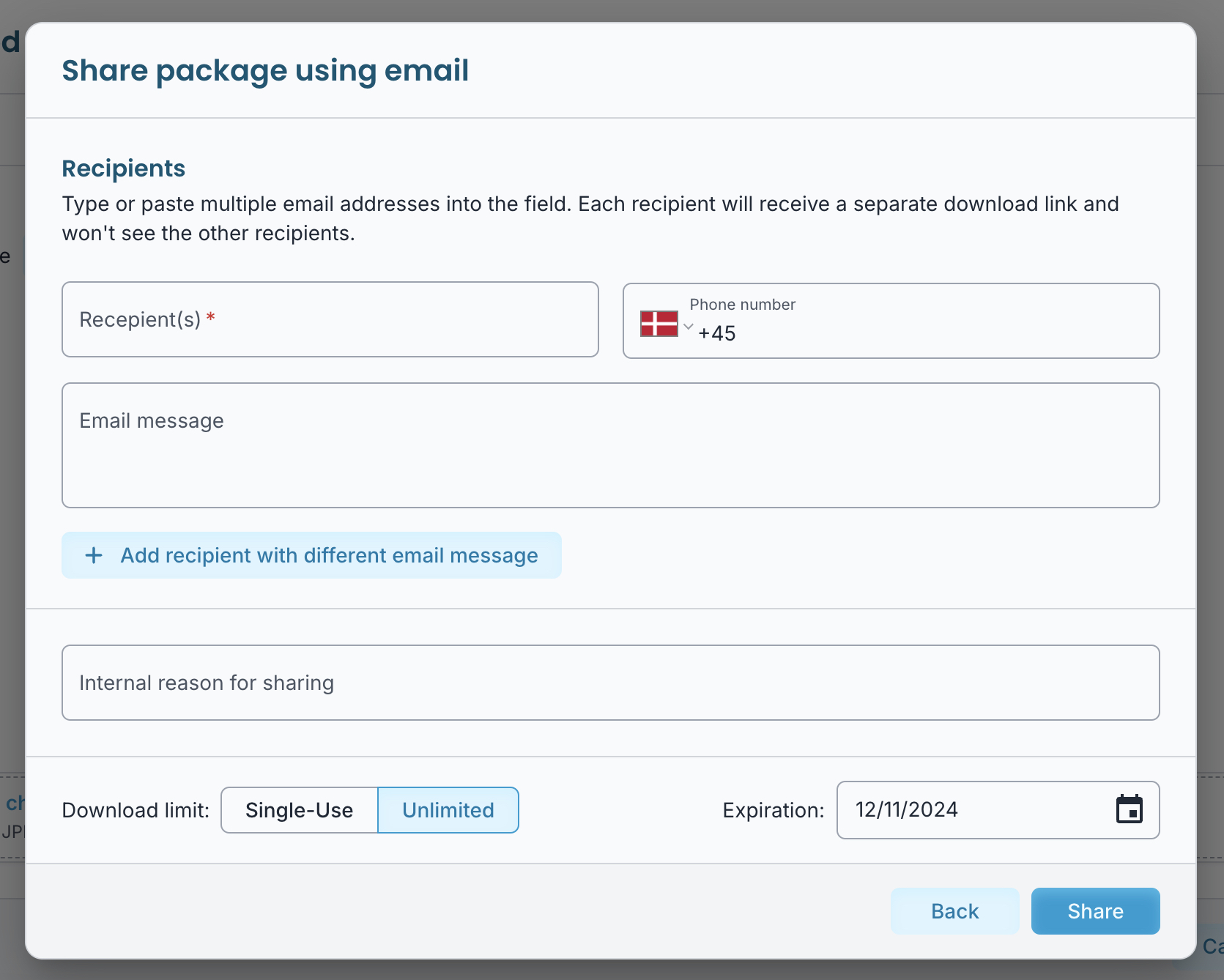Image resolution: width=1224 pixels, height=980 pixels.
Task: Click into the Email message box
Action: [611, 445]
